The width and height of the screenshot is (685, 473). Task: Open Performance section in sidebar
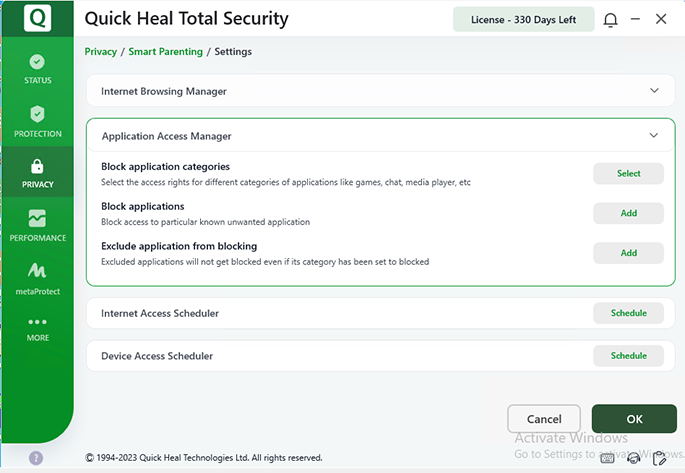[x=37, y=225]
